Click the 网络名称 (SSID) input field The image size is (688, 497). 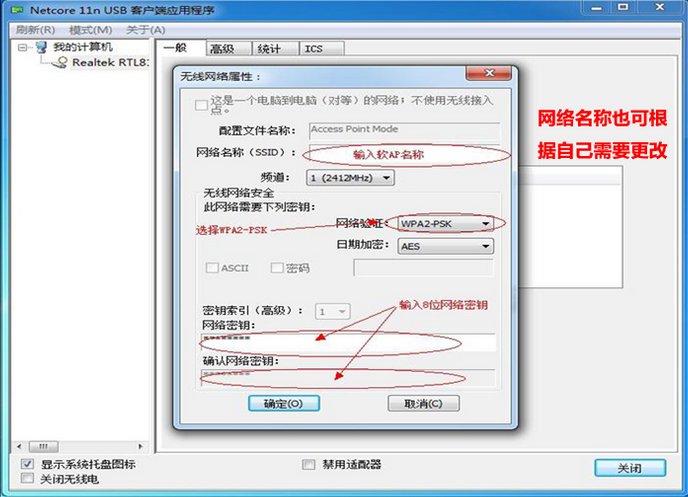coord(404,153)
